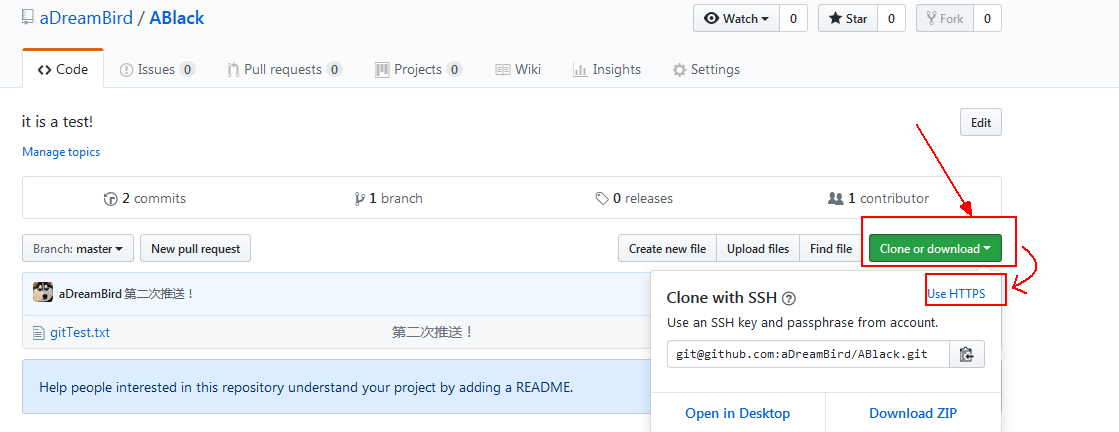Click the Upload files button

(758, 248)
